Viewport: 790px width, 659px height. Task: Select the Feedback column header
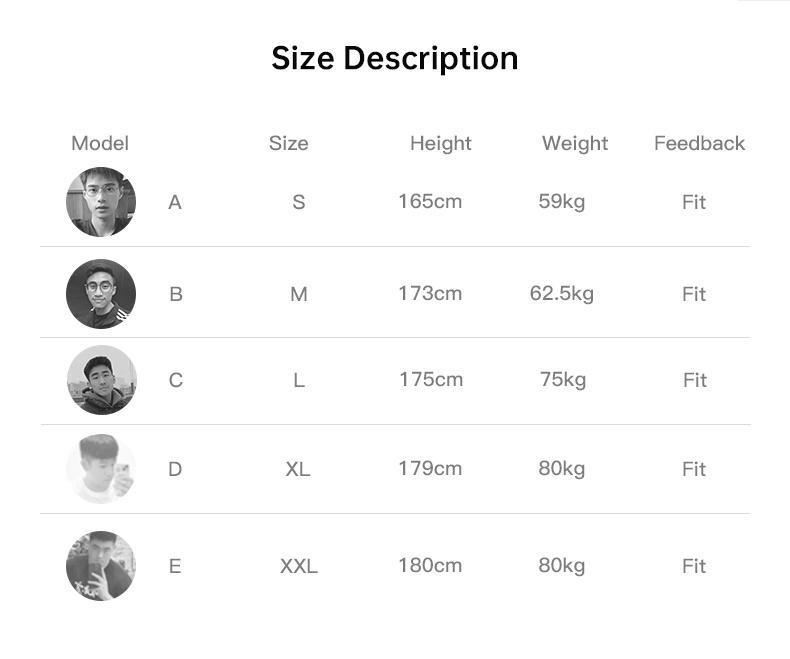(x=699, y=143)
